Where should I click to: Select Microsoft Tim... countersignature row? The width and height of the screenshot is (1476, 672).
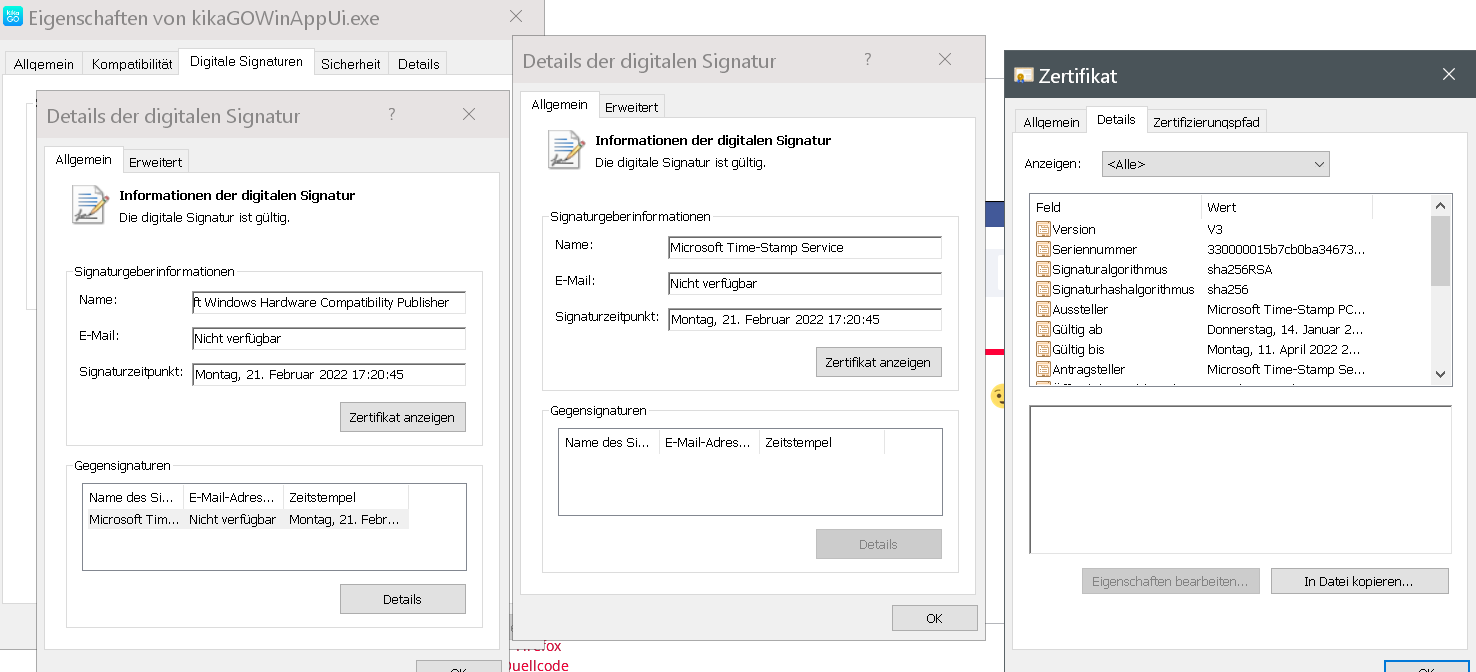pos(246,519)
